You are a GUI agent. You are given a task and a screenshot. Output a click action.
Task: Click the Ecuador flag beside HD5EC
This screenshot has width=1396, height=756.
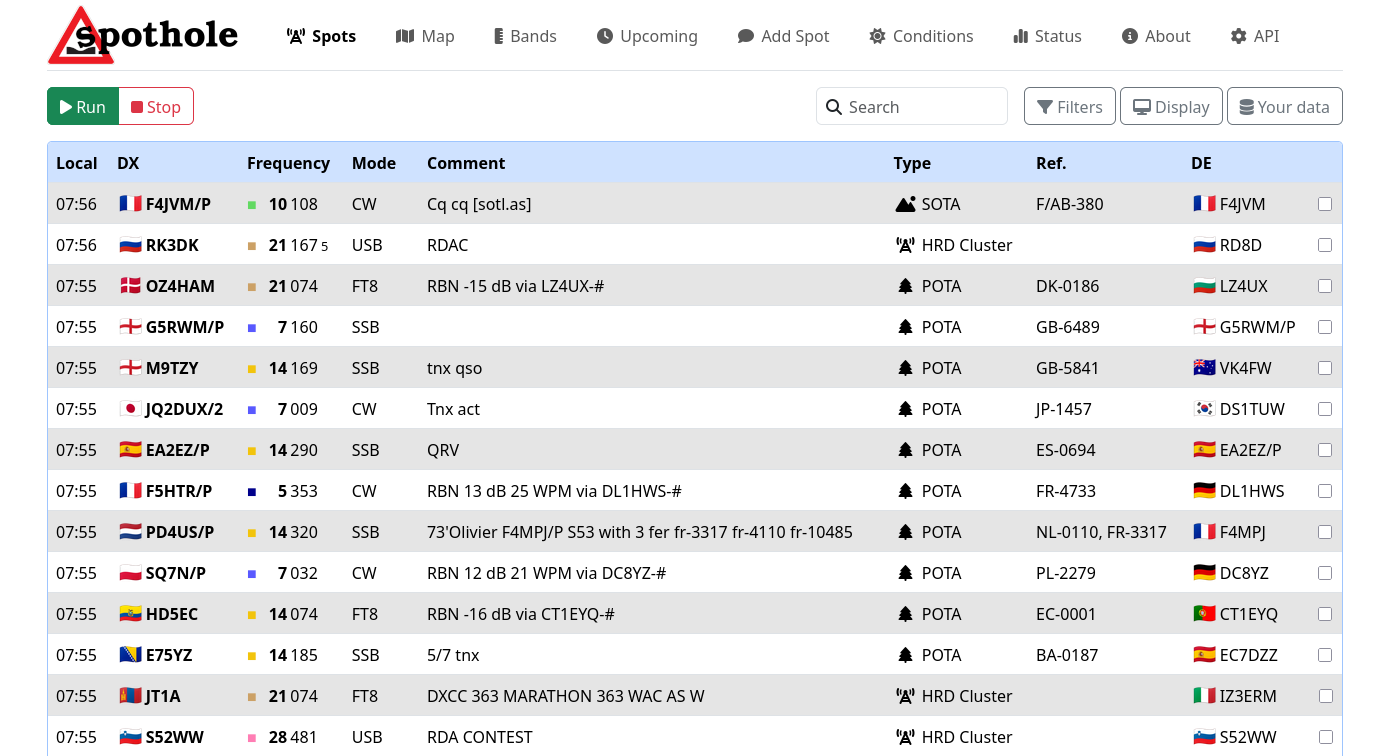130,614
